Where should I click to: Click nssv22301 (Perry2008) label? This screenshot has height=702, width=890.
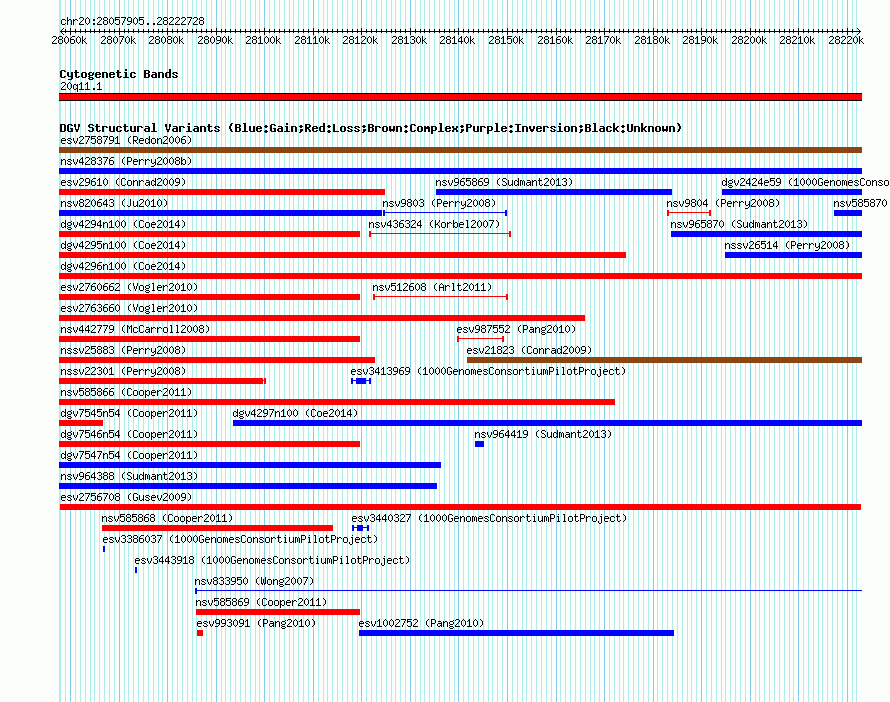pos(123,371)
